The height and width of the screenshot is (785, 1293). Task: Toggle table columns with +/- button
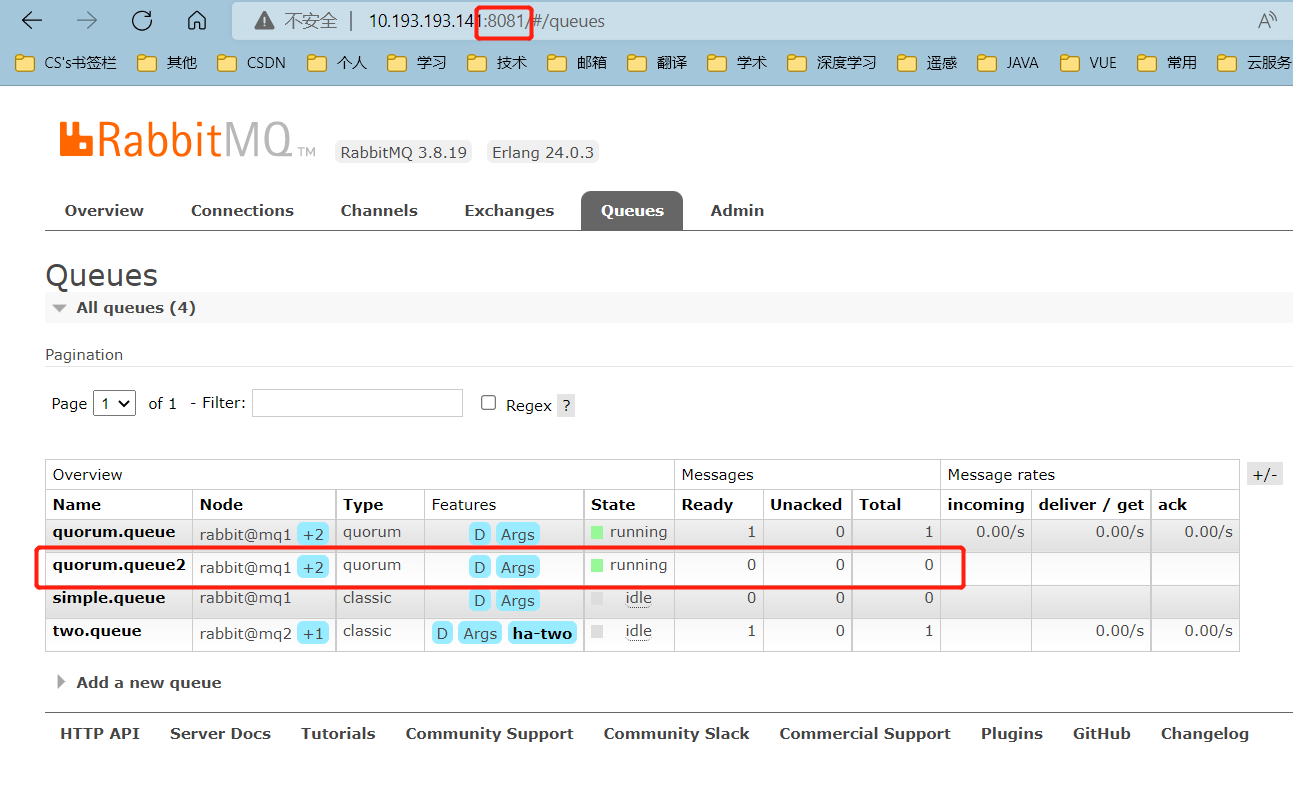click(x=1265, y=475)
